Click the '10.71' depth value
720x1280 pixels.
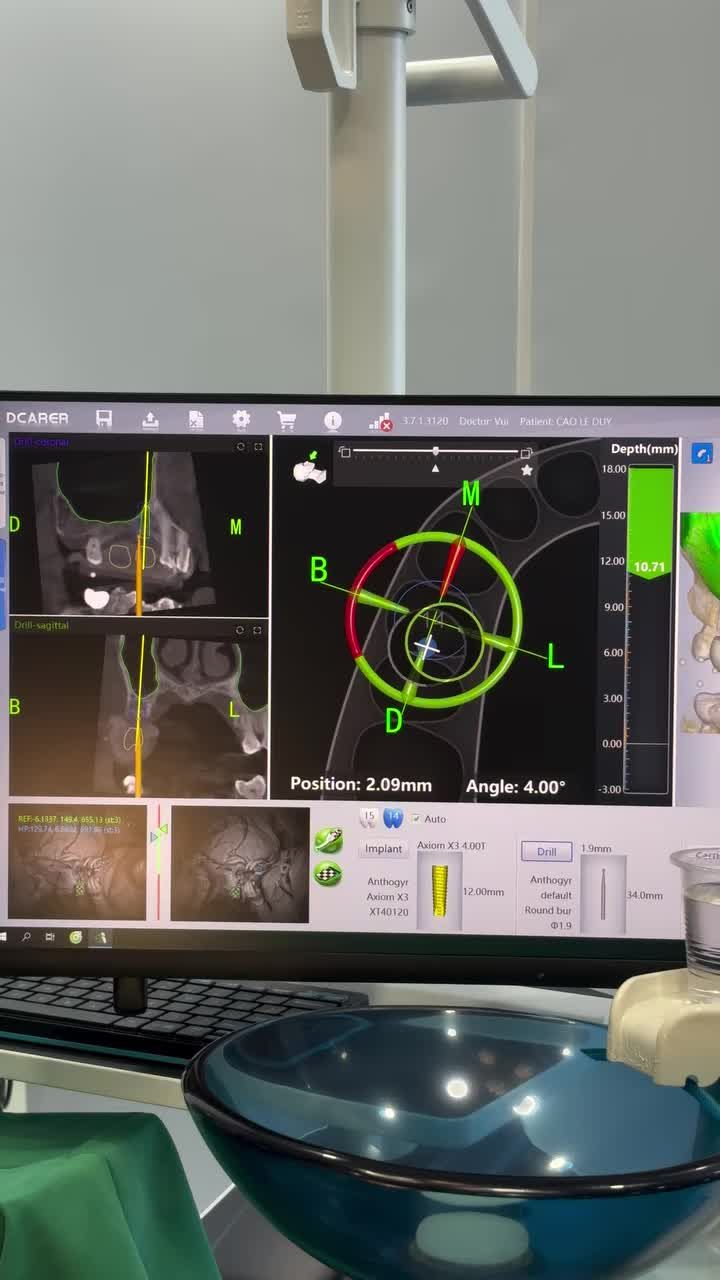pyautogui.click(x=650, y=567)
